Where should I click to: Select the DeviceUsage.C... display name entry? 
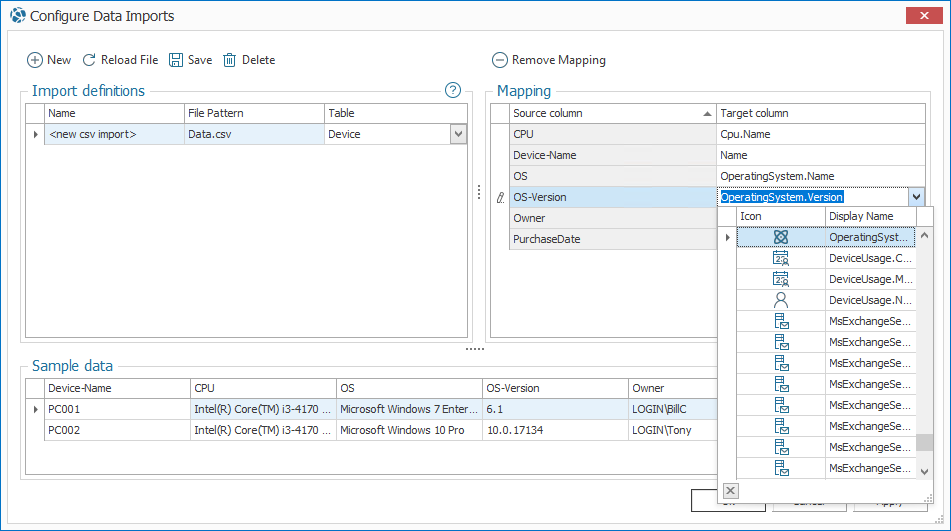click(870, 258)
